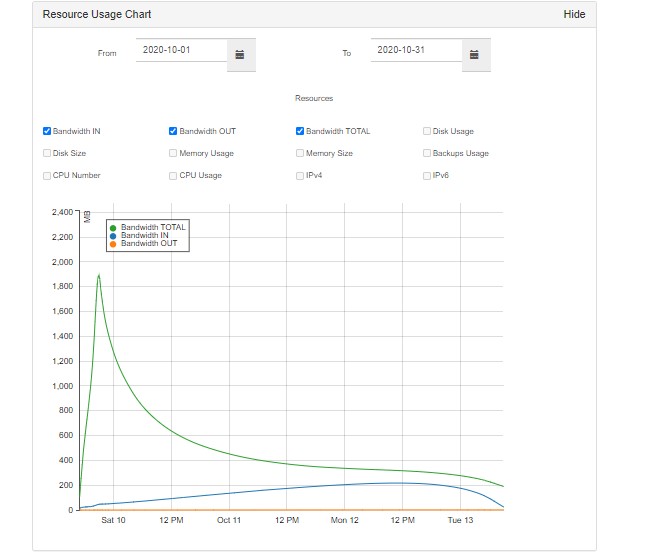Disable the Bandwidth TOTAL checkbox
This screenshot has height=552, width=657.
coord(300,131)
